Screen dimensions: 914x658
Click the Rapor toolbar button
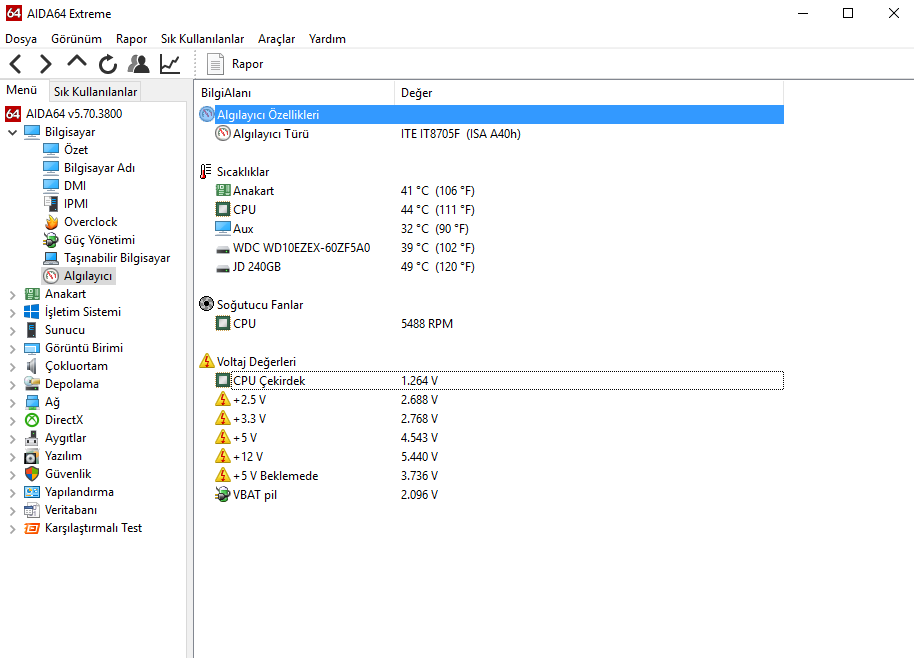[235, 64]
